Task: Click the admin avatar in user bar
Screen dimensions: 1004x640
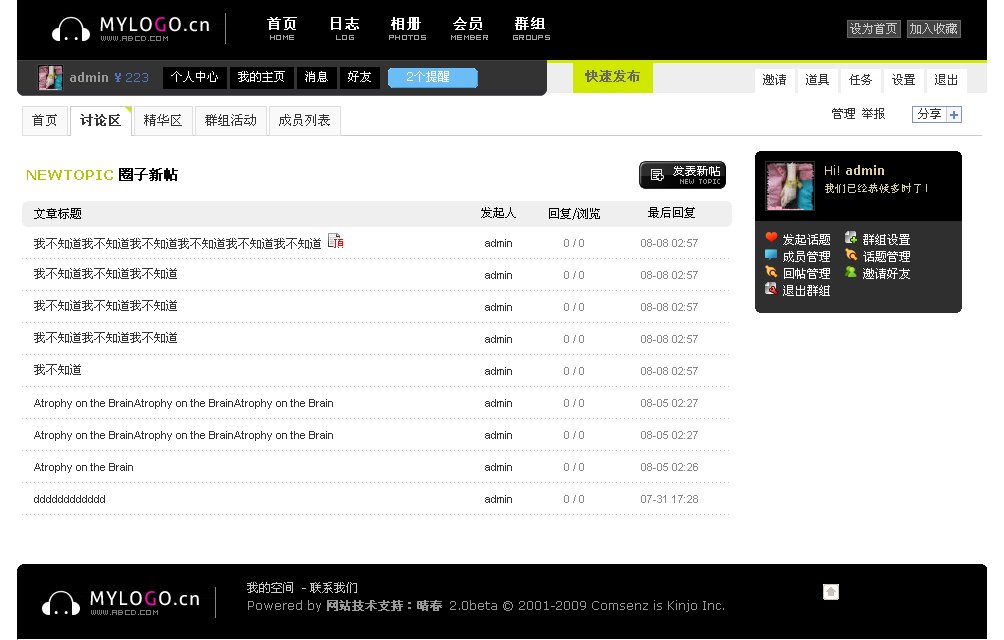Action: pos(50,77)
